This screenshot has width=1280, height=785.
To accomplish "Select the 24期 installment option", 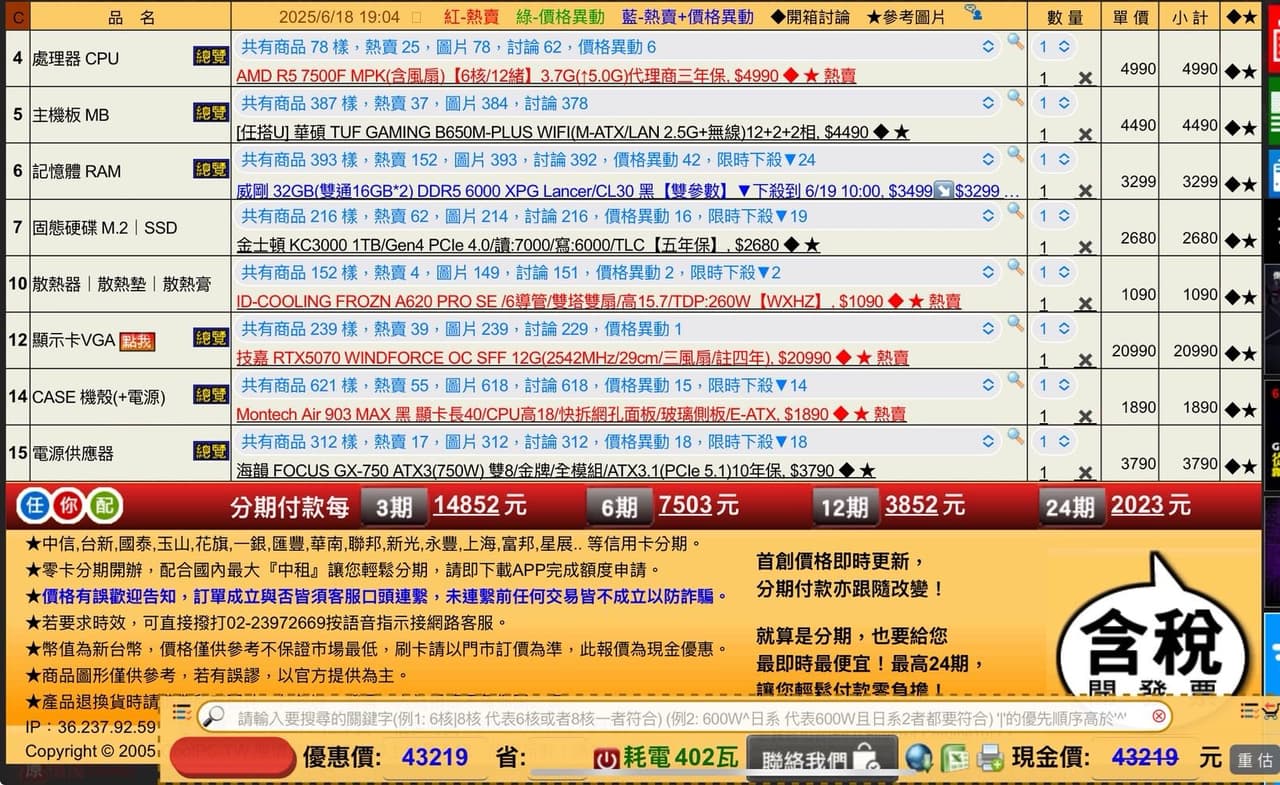I will point(1070,508).
